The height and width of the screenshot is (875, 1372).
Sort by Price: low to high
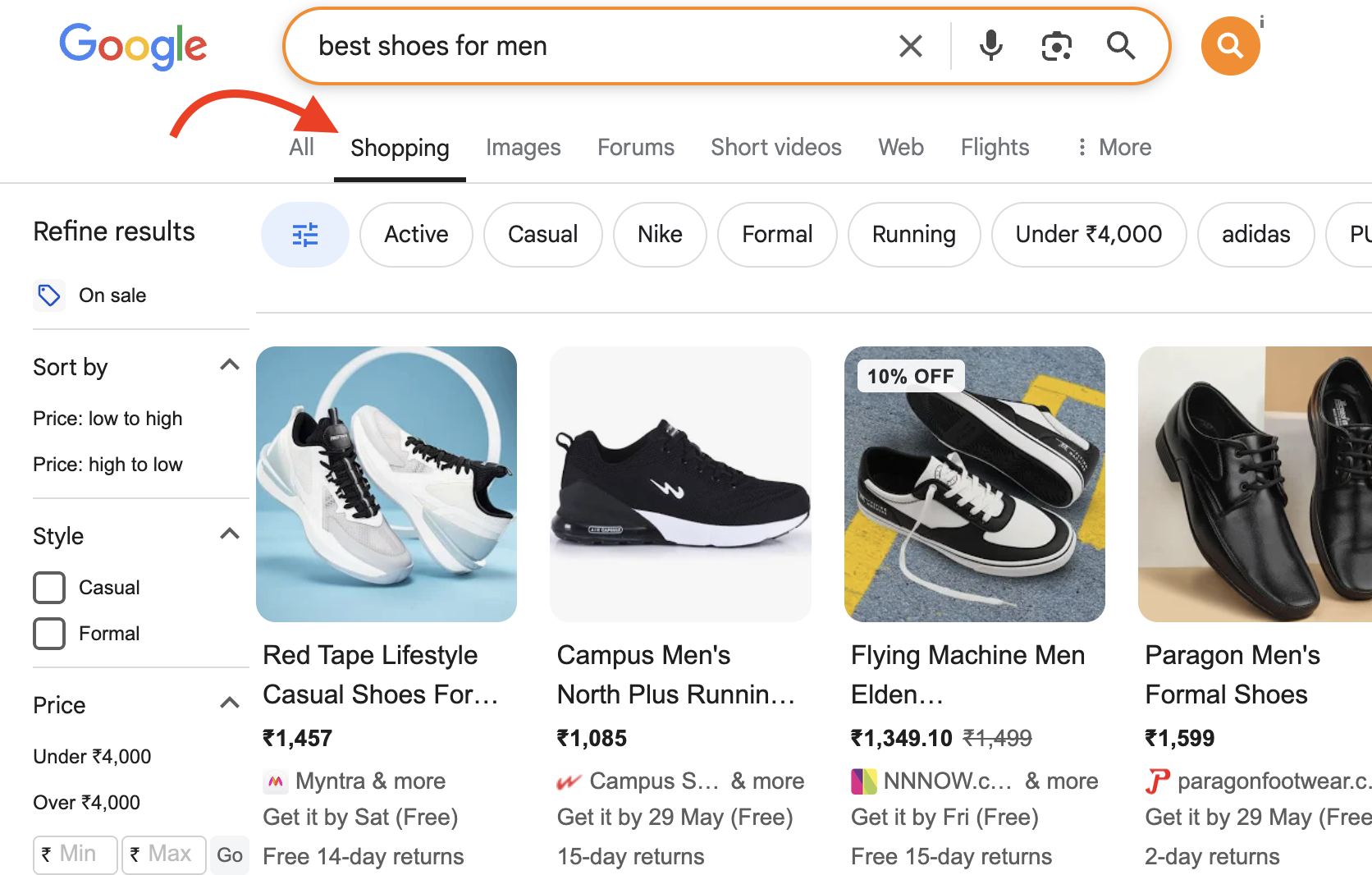pyautogui.click(x=107, y=419)
